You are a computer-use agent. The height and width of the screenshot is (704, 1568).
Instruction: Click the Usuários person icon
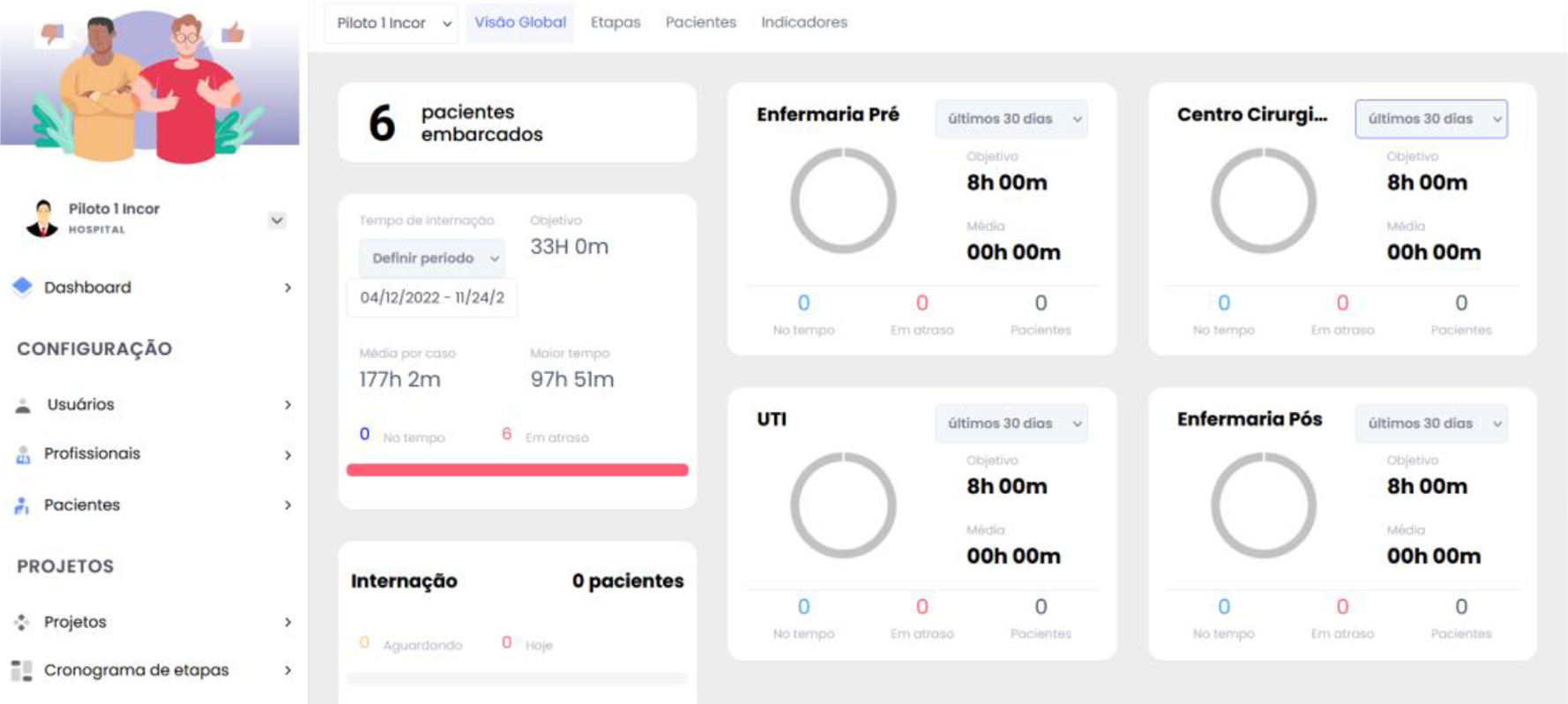(x=24, y=405)
